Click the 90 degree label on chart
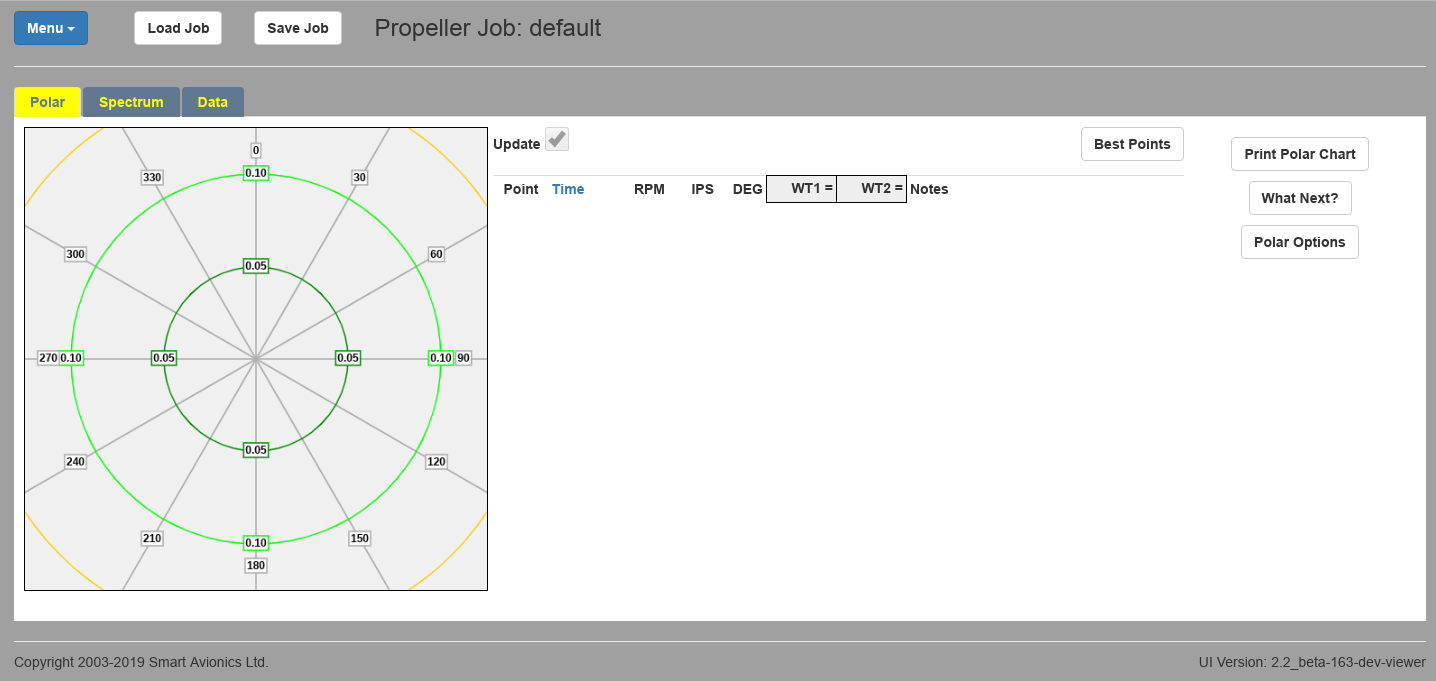 (x=463, y=358)
